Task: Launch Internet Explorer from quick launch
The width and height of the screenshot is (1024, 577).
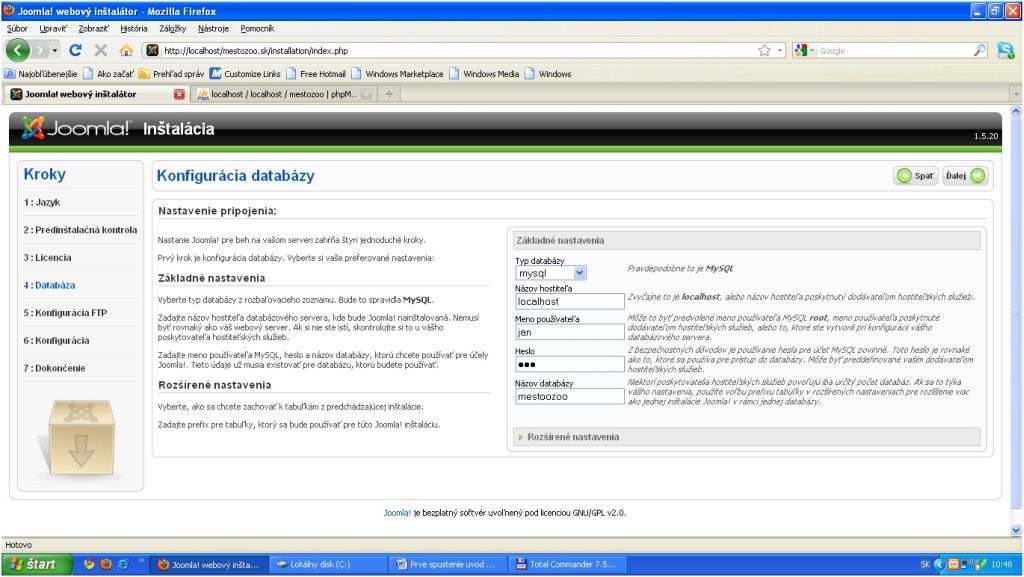Action: [123, 564]
